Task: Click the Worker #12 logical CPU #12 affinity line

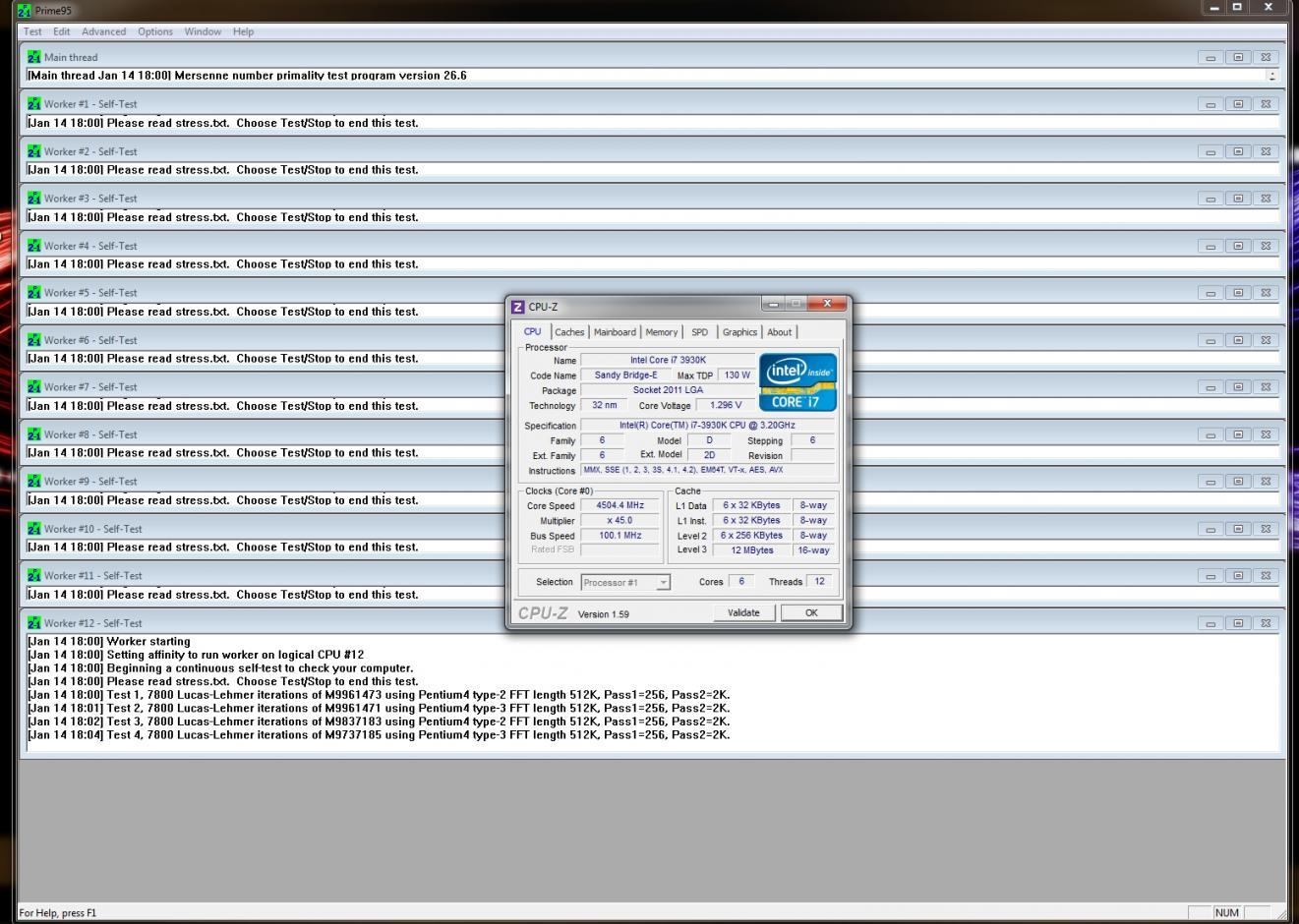Action: pyautogui.click(x=196, y=655)
